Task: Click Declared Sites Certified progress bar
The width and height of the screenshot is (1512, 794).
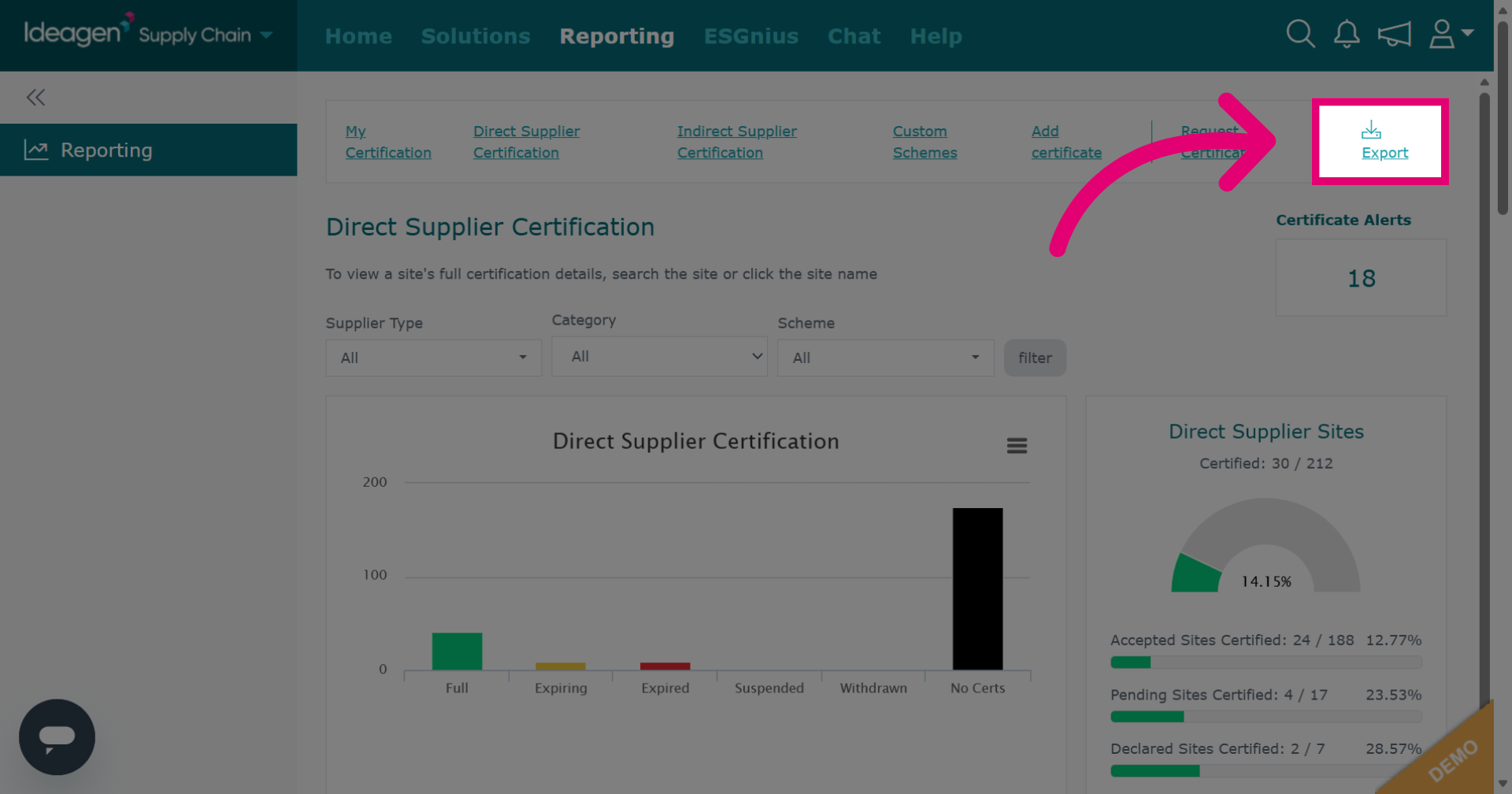Action: (x=1266, y=771)
